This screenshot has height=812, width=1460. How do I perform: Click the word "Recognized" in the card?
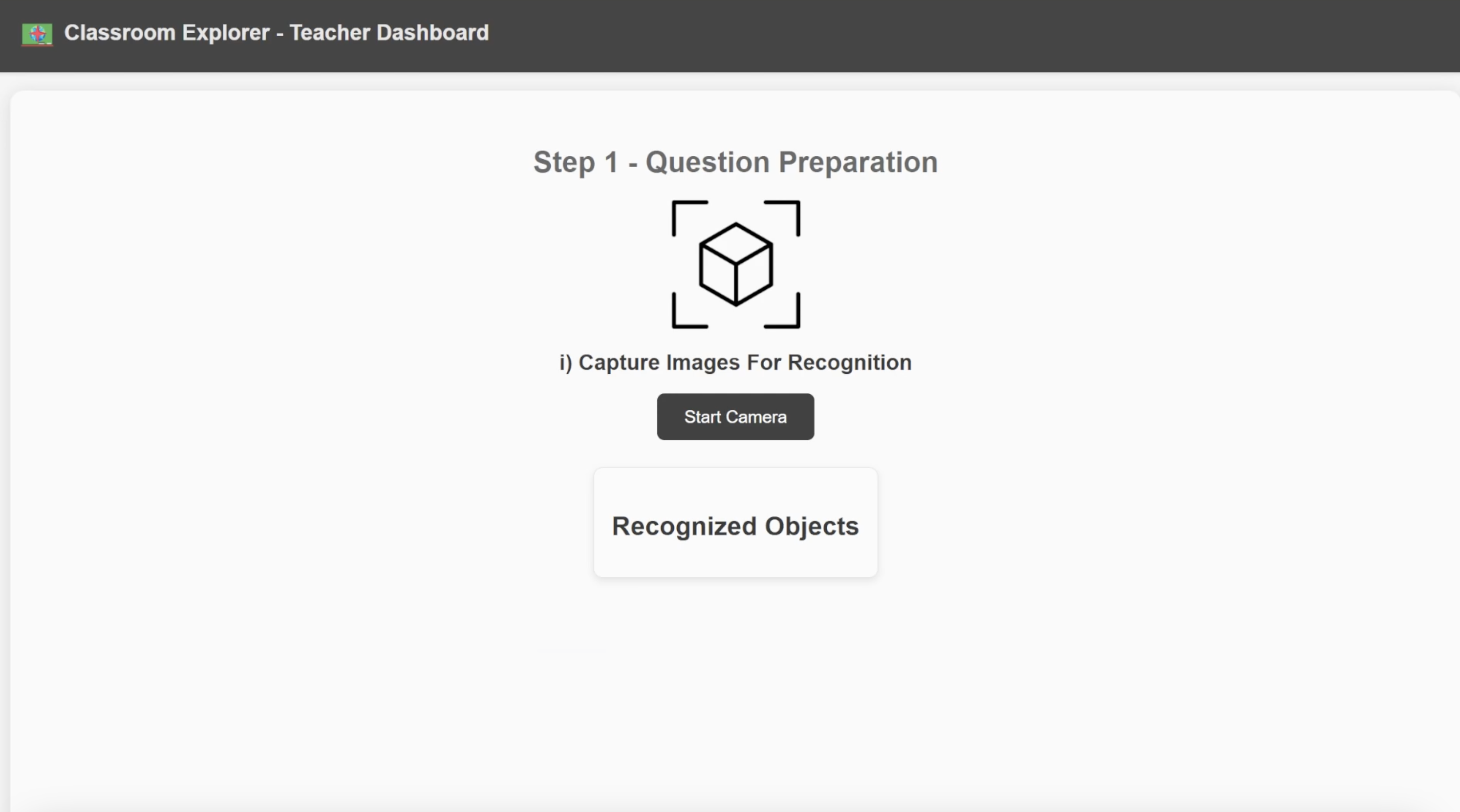point(684,526)
